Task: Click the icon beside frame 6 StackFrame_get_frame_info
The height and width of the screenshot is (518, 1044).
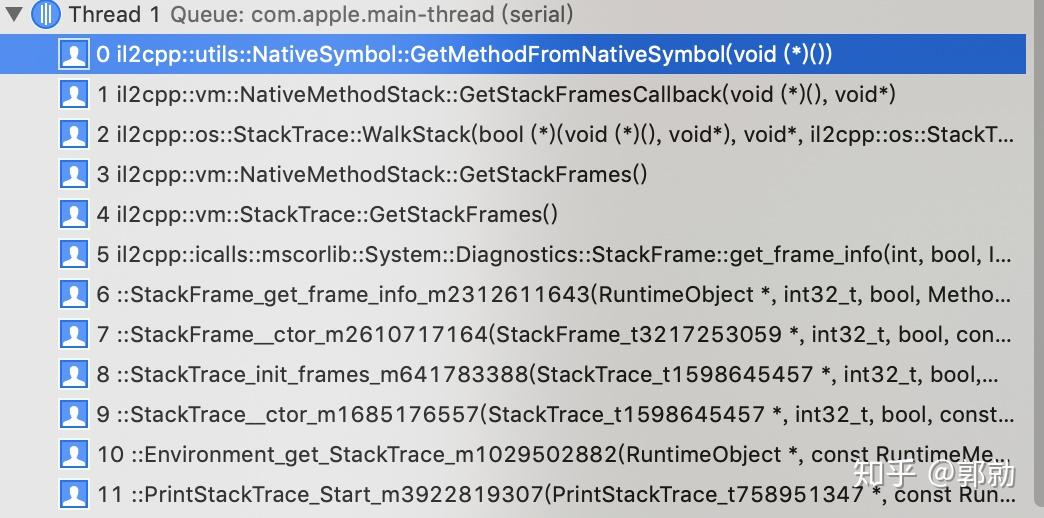Action: [x=74, y=295]
